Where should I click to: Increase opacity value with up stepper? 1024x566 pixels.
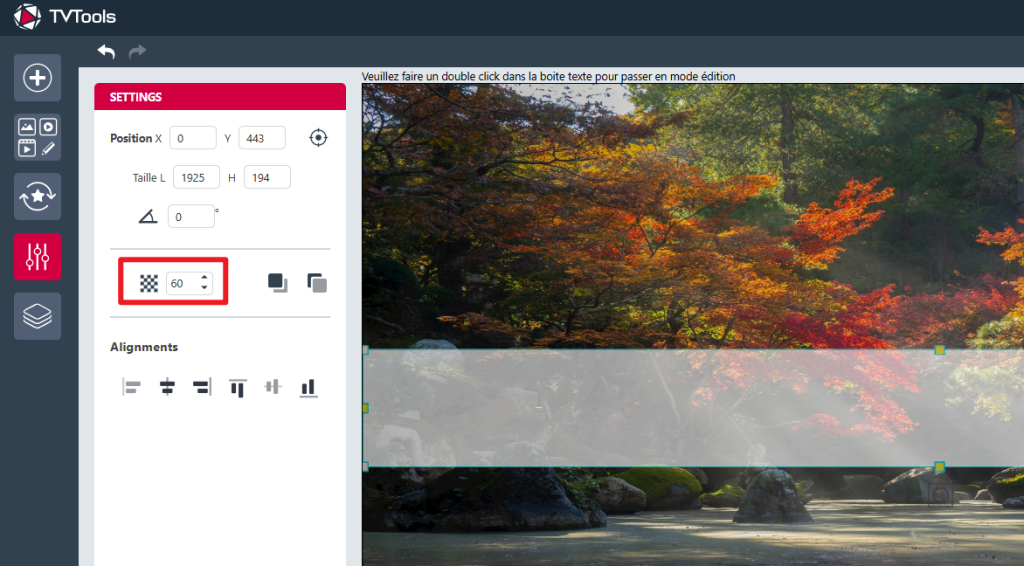tap(204, 278)
